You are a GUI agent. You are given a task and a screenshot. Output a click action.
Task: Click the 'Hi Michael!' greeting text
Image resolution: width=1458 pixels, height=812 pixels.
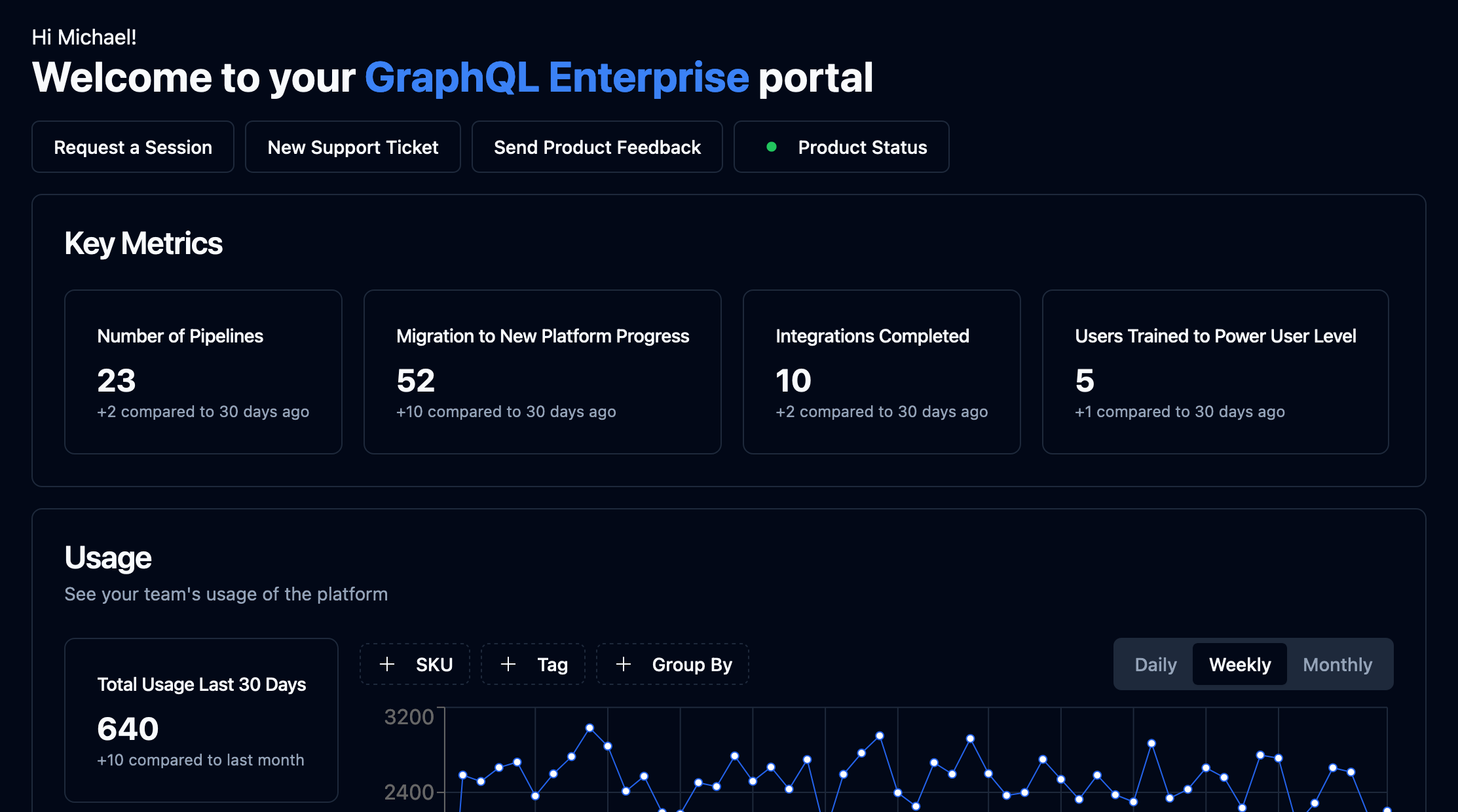[84, 37]
